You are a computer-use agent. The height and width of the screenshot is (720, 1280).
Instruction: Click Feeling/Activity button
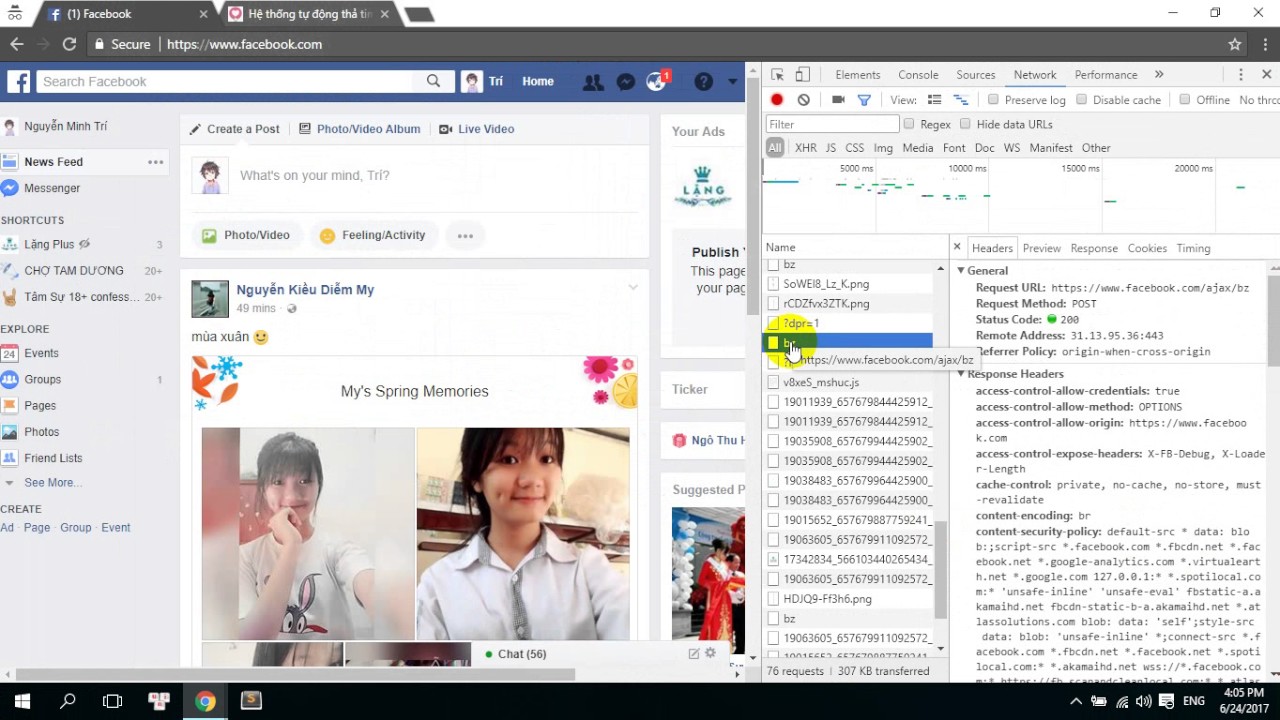coord(373,236)
